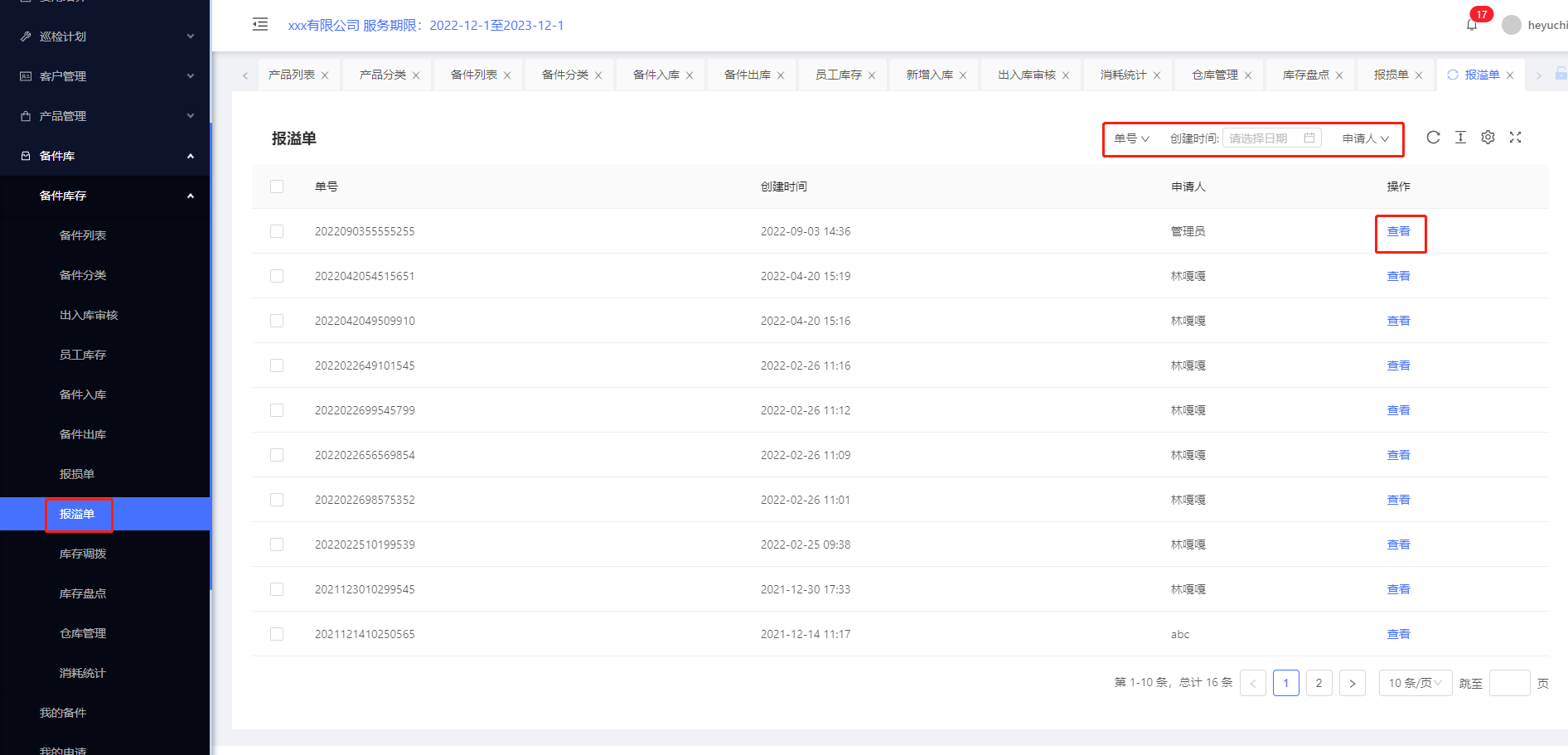Open 库存调拨 in the sidebar
Screen dimensions: 1568x755
pyautogui.click(x=83, y=554)
